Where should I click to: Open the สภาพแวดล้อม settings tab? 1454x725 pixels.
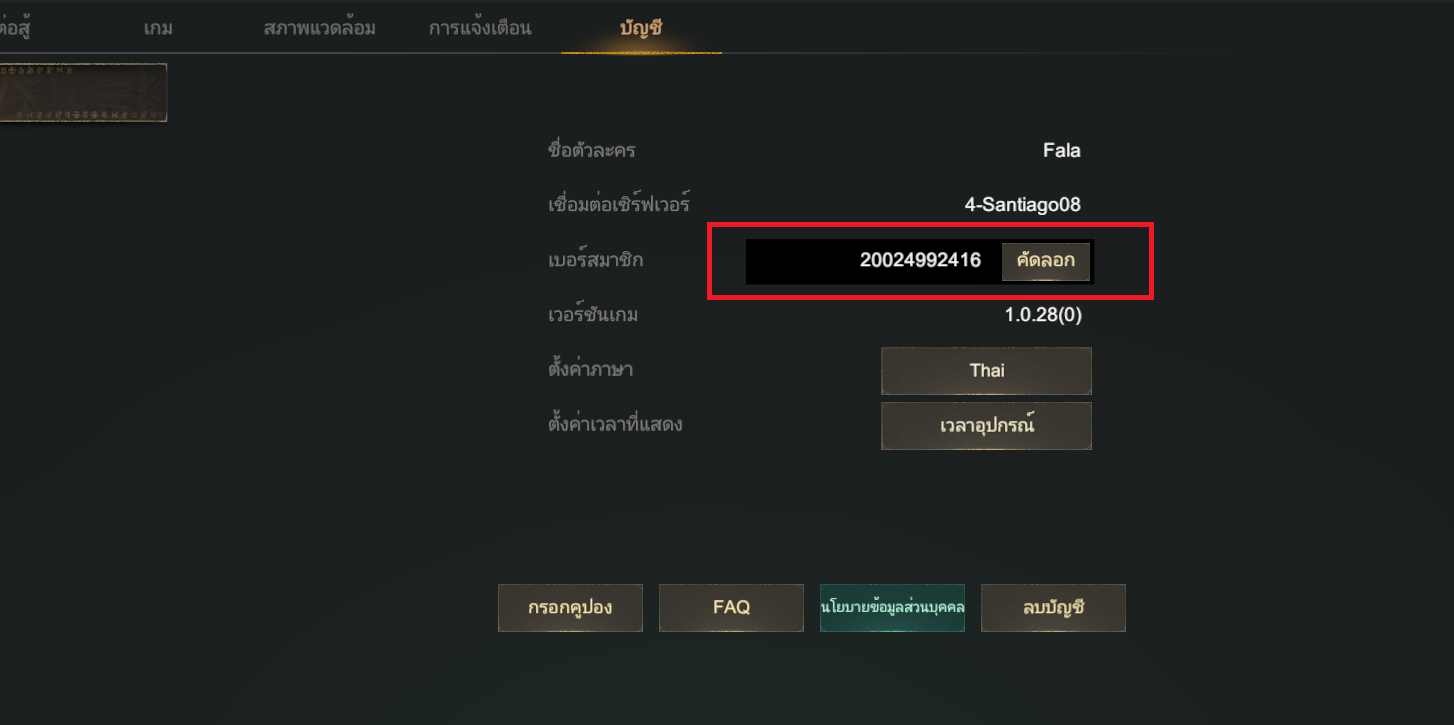coord(319,28)
